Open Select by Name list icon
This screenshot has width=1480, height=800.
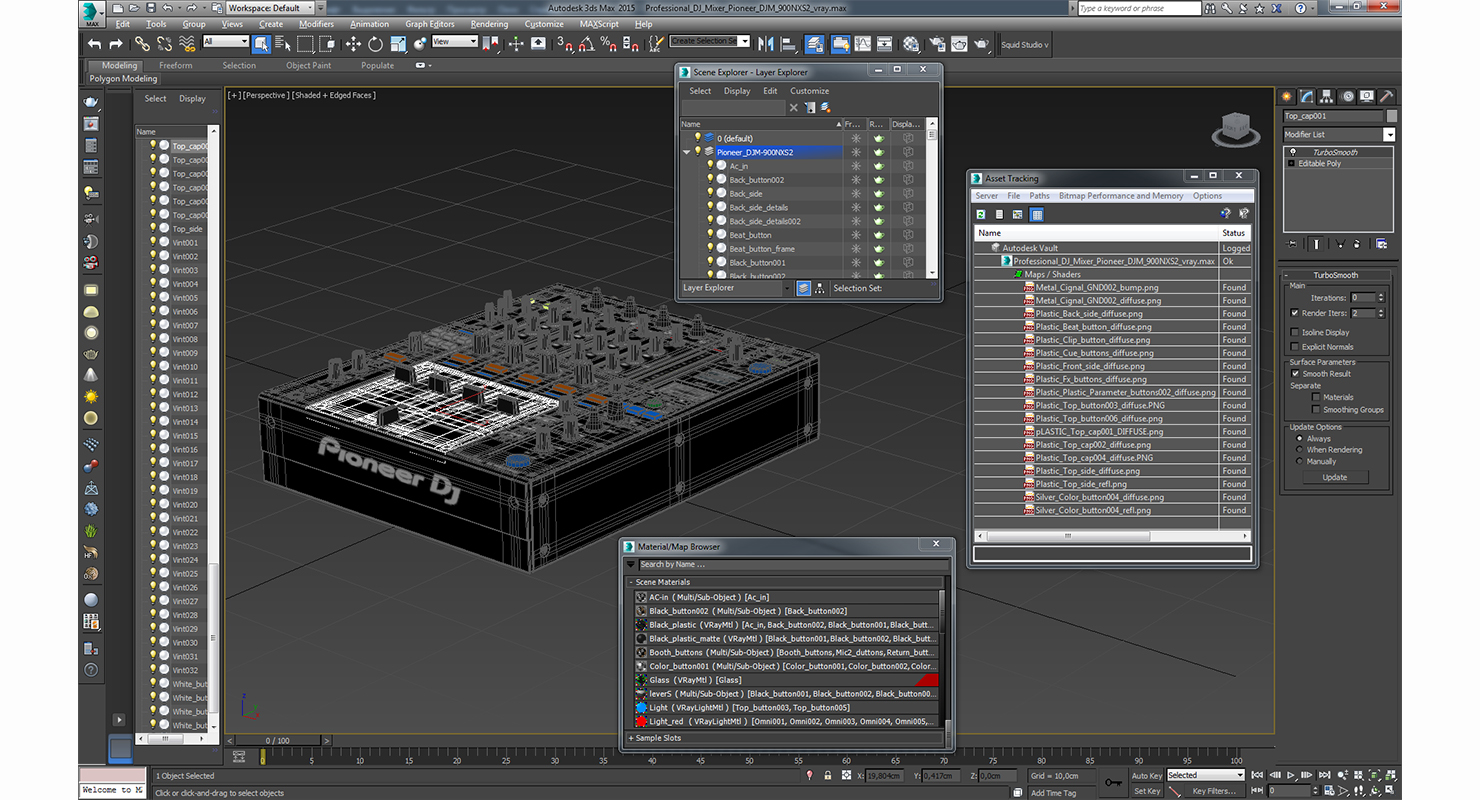pyautogui.click(x=283, y=44)
